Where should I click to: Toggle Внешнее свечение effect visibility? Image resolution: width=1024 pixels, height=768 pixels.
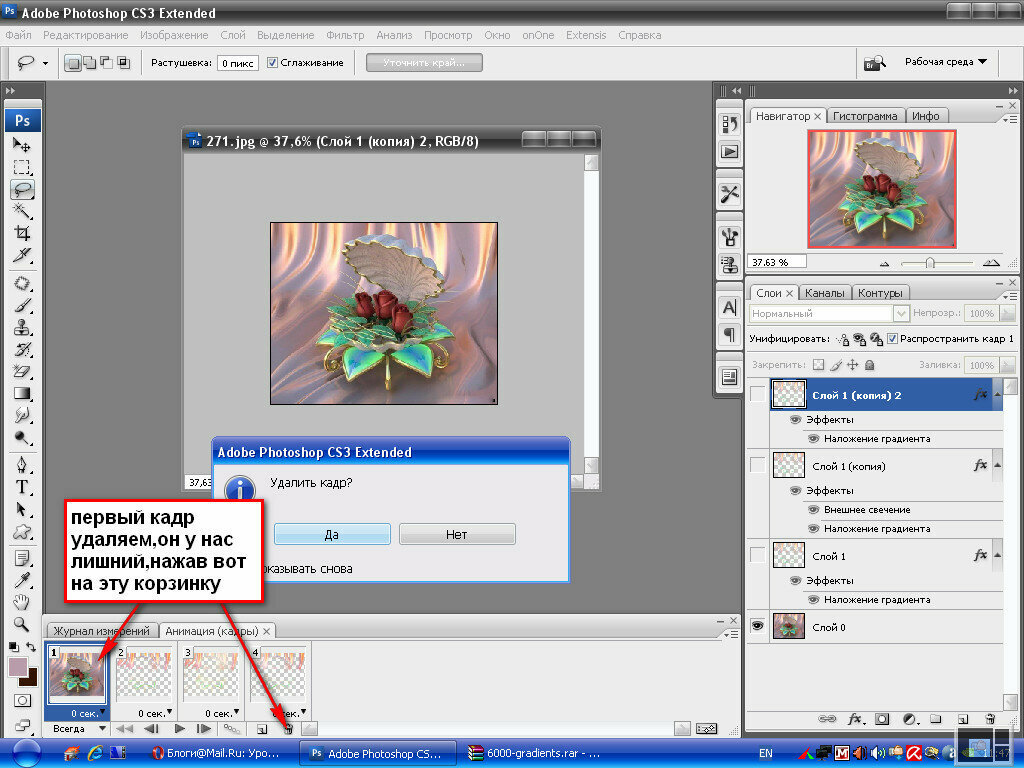coord(814,509)
